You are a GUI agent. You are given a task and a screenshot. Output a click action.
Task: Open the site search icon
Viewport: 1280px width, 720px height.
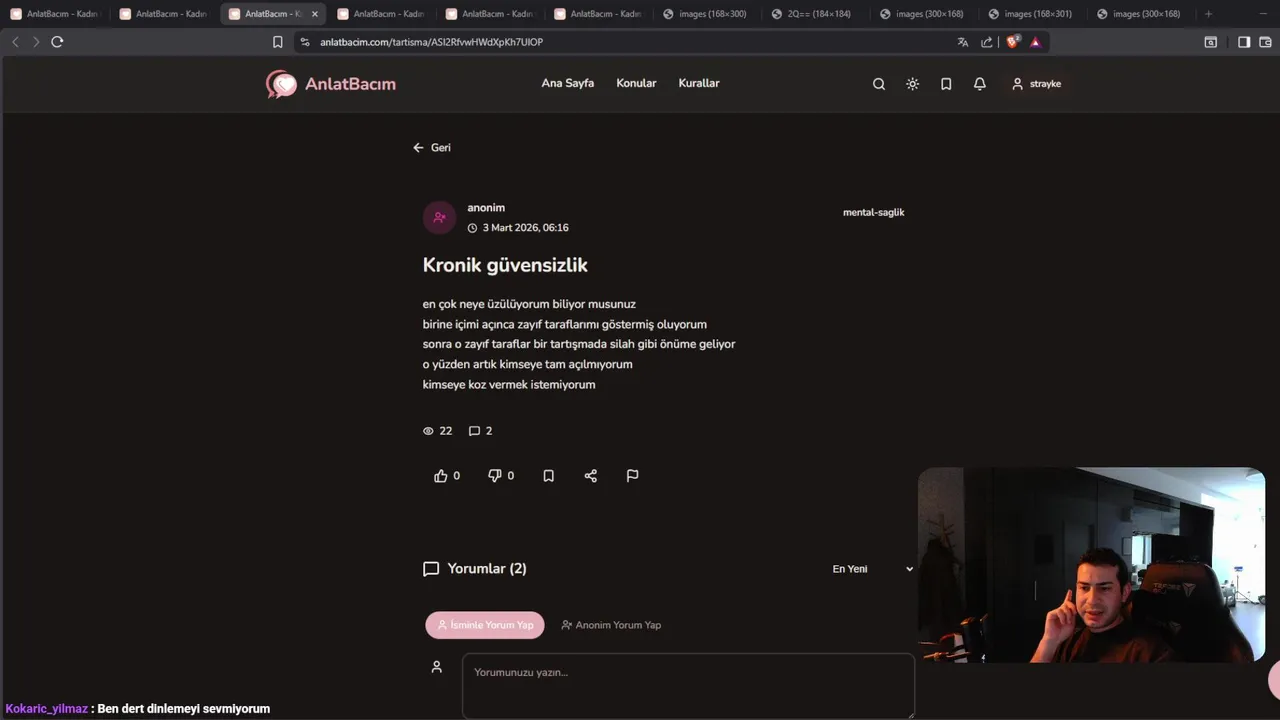click(x=879, y=84)
